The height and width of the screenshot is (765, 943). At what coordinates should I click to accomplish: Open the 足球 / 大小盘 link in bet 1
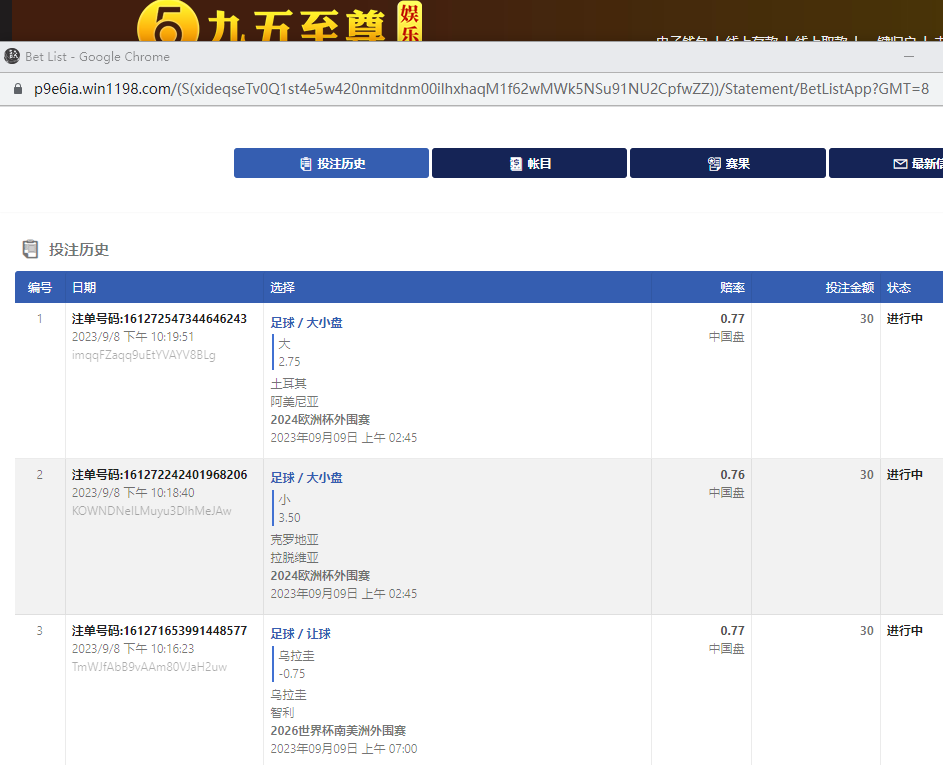coord(306,322)
